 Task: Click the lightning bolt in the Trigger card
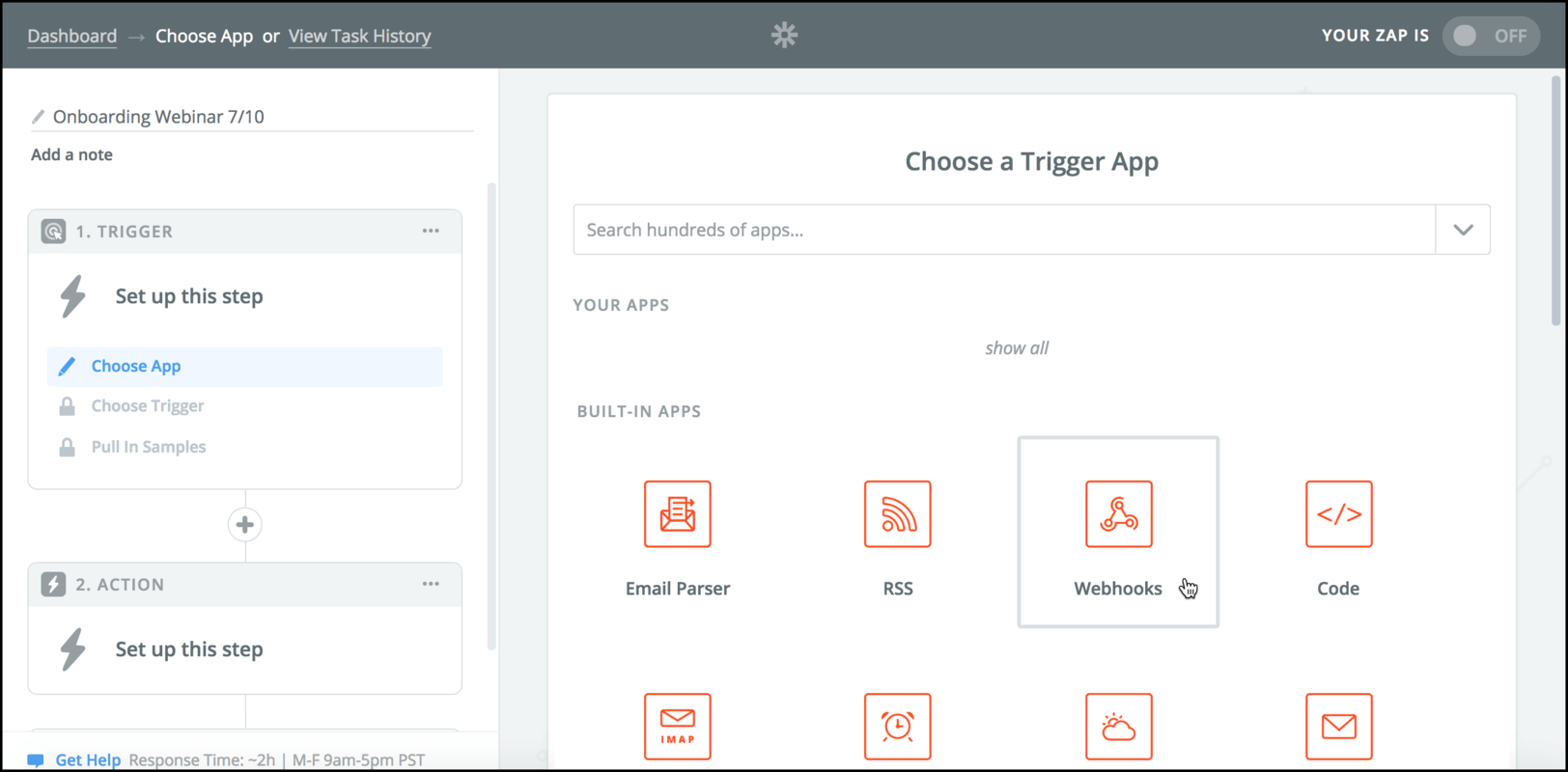[x=73, y=296]
